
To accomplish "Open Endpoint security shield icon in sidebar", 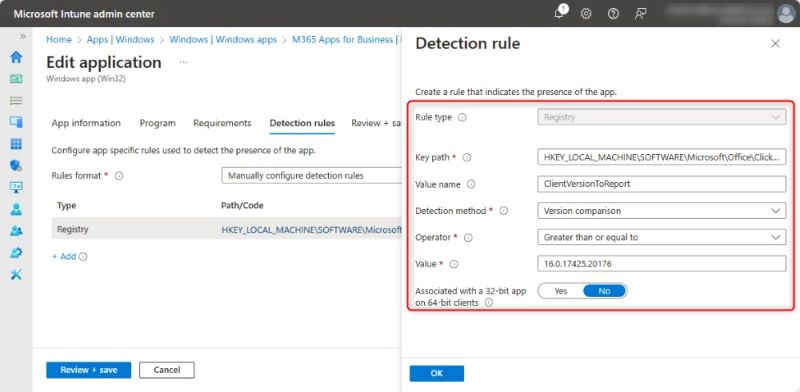I will (x=16, y=165).
